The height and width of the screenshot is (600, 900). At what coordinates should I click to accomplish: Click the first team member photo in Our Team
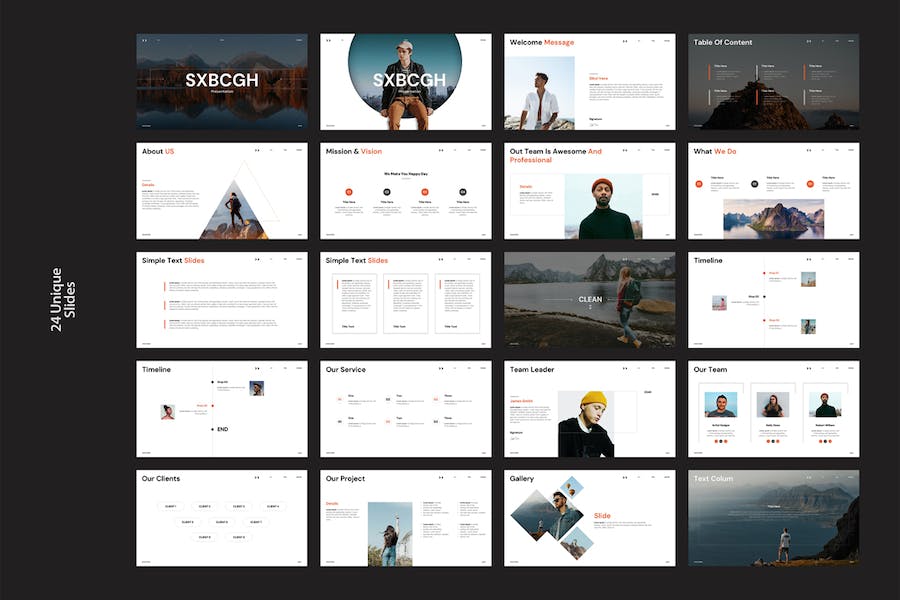tap(720, 405)
